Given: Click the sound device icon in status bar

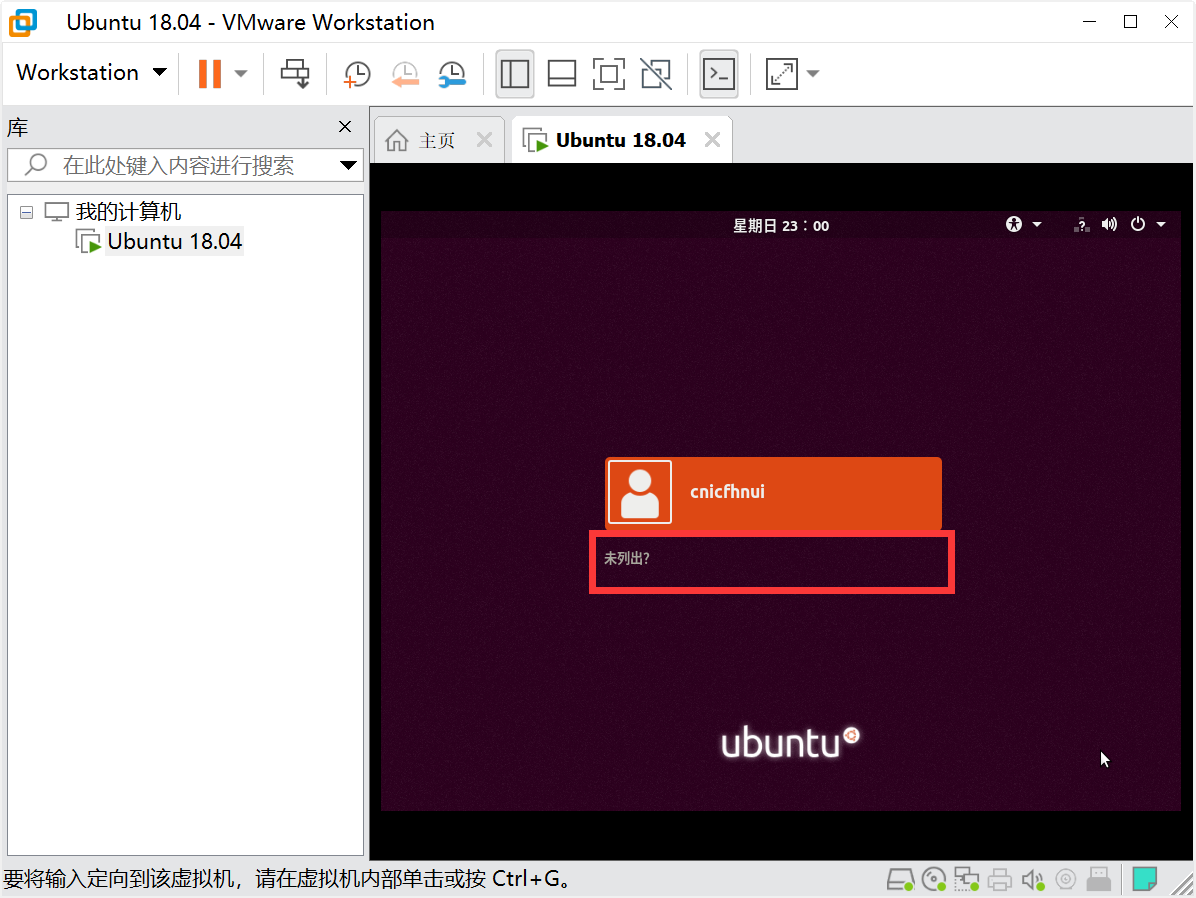Looking at the screenshot, I should 1033,878.
